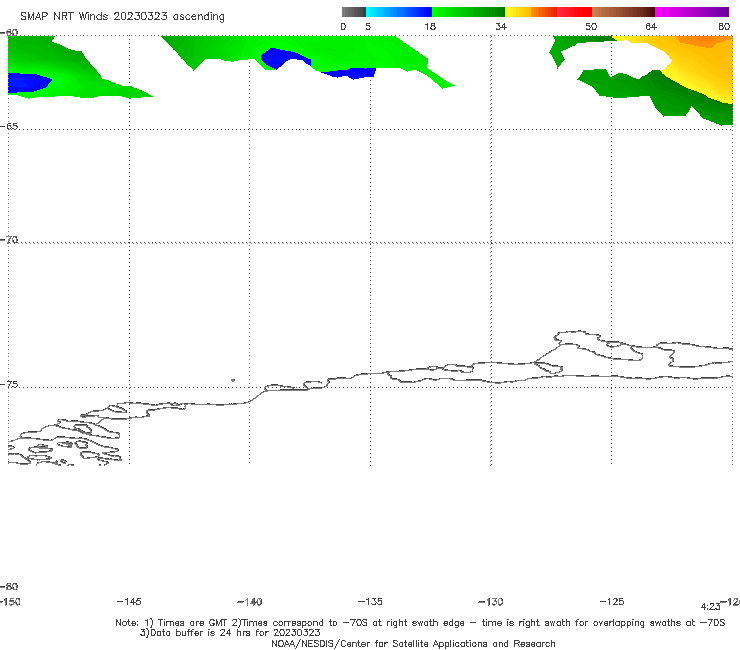740x650 pixels.
Task: Click the note '3)Data buffer is 24 hrs for 20230323'
Action: 230,633
